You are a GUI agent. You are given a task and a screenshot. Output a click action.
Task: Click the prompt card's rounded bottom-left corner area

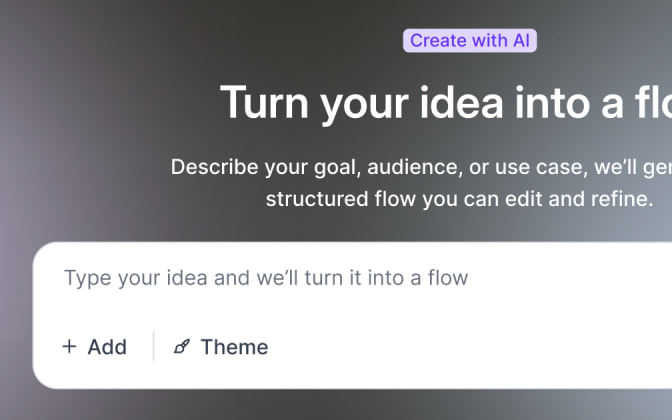(45, 377)
